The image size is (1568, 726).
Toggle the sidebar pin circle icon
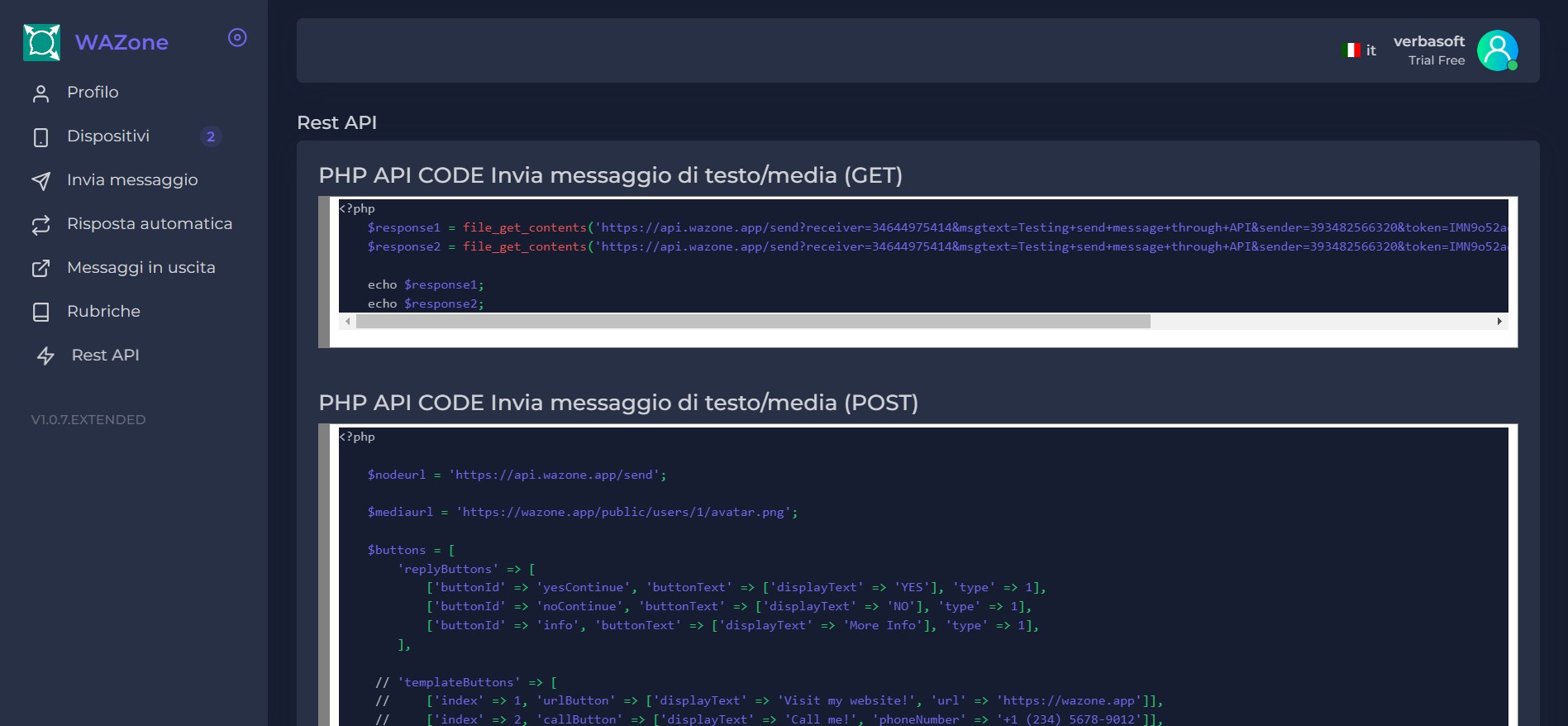237,37
